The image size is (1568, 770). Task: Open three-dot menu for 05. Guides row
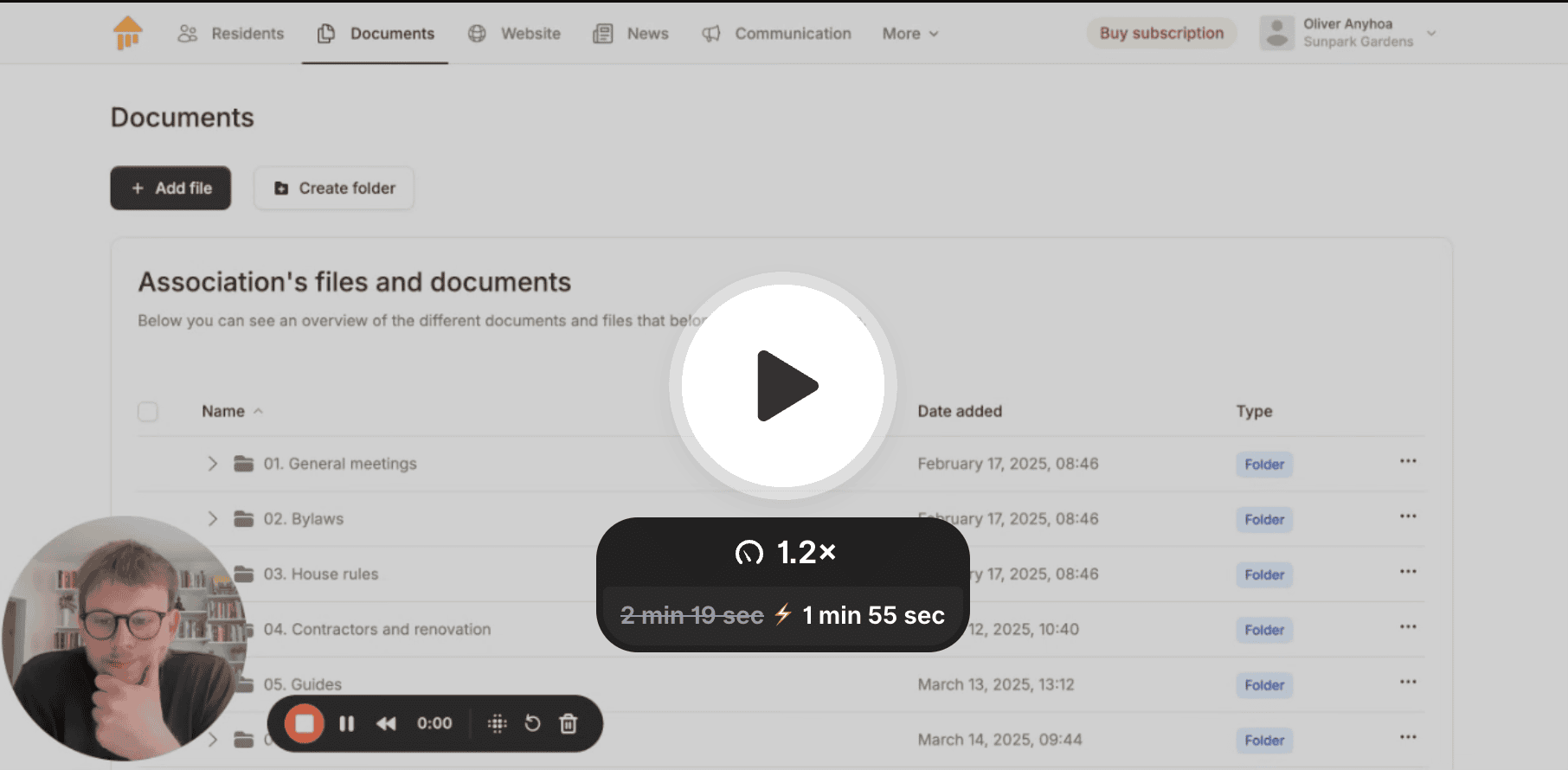pyautogui.click(x=1408, y=682)
